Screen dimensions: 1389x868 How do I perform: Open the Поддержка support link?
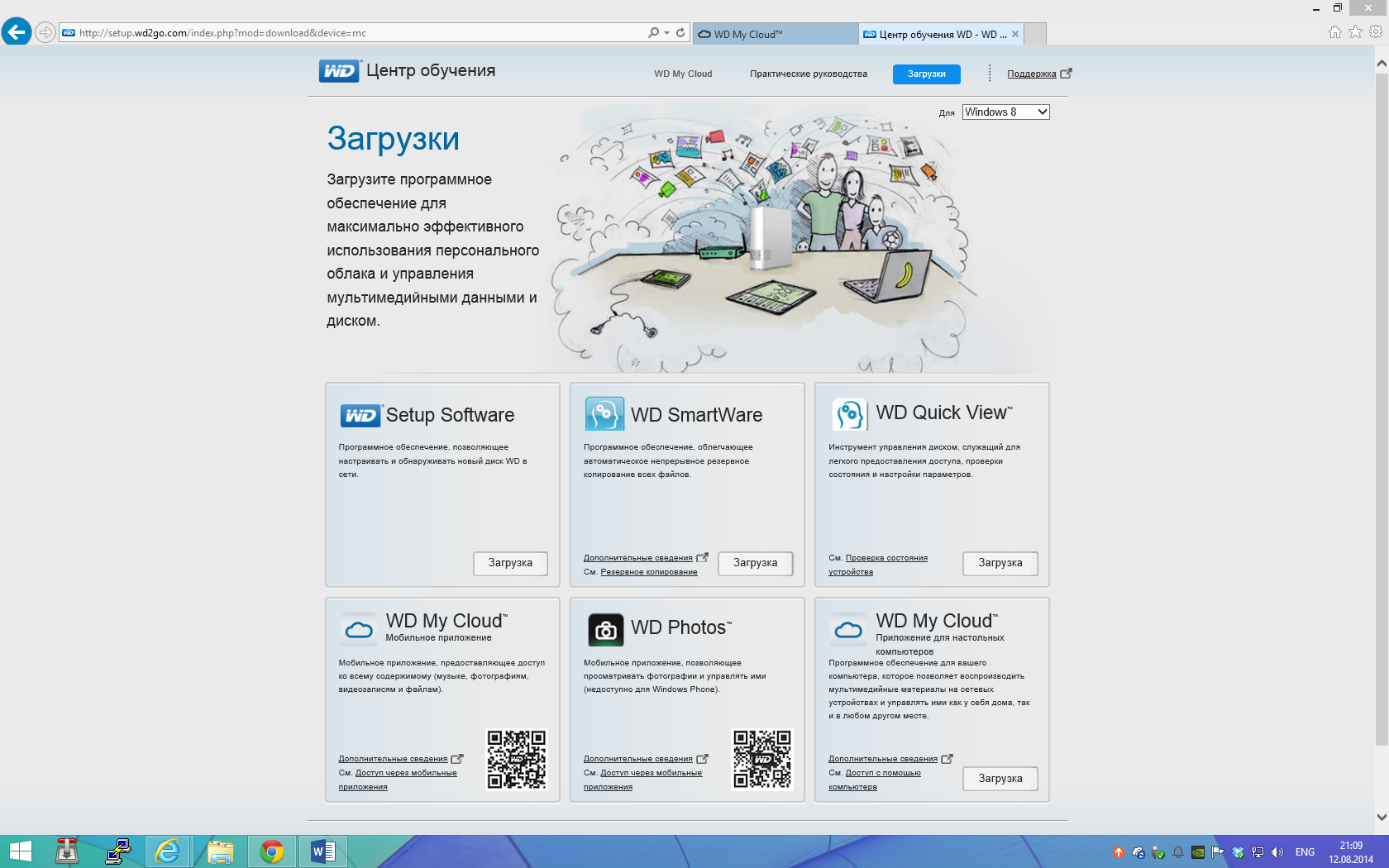(1031, 74)
